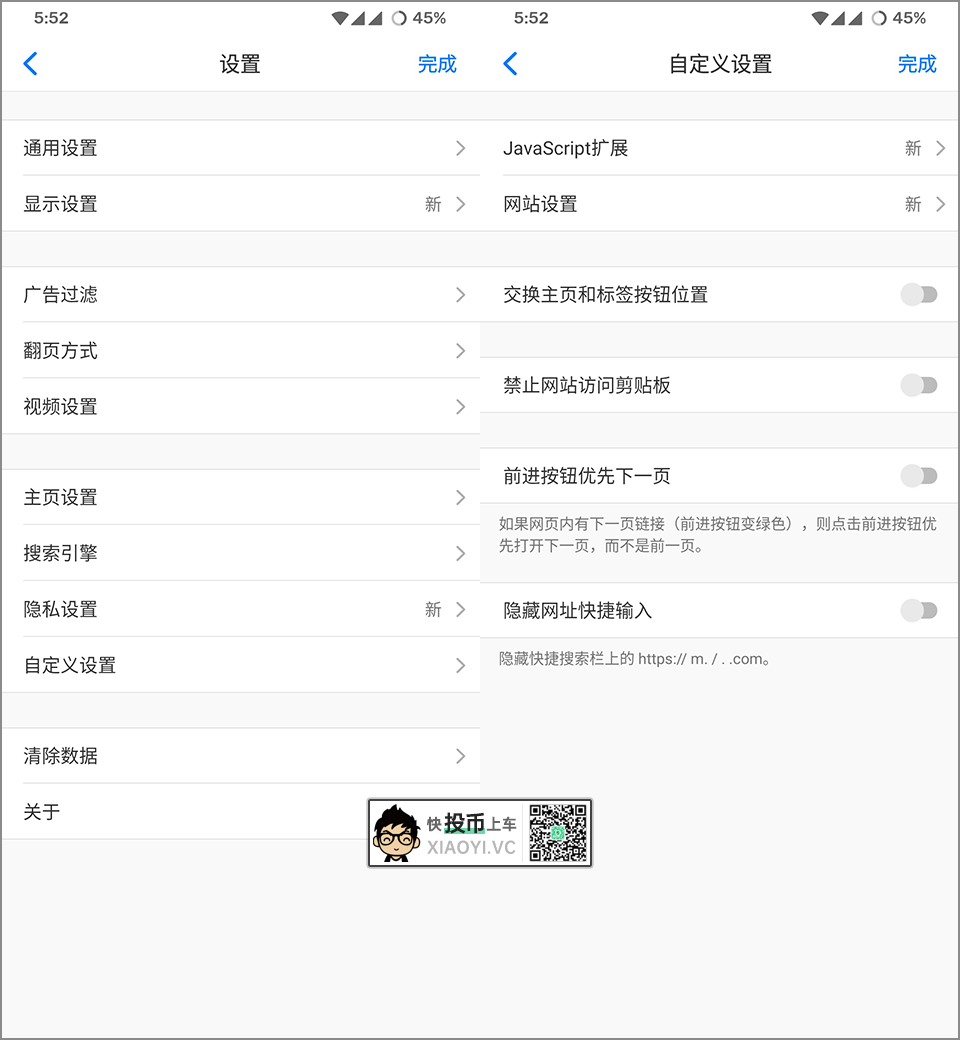The image size is (960, 1040).
Task: Tap the back arrow on the 设置 screen
Action: click(31, 63)
